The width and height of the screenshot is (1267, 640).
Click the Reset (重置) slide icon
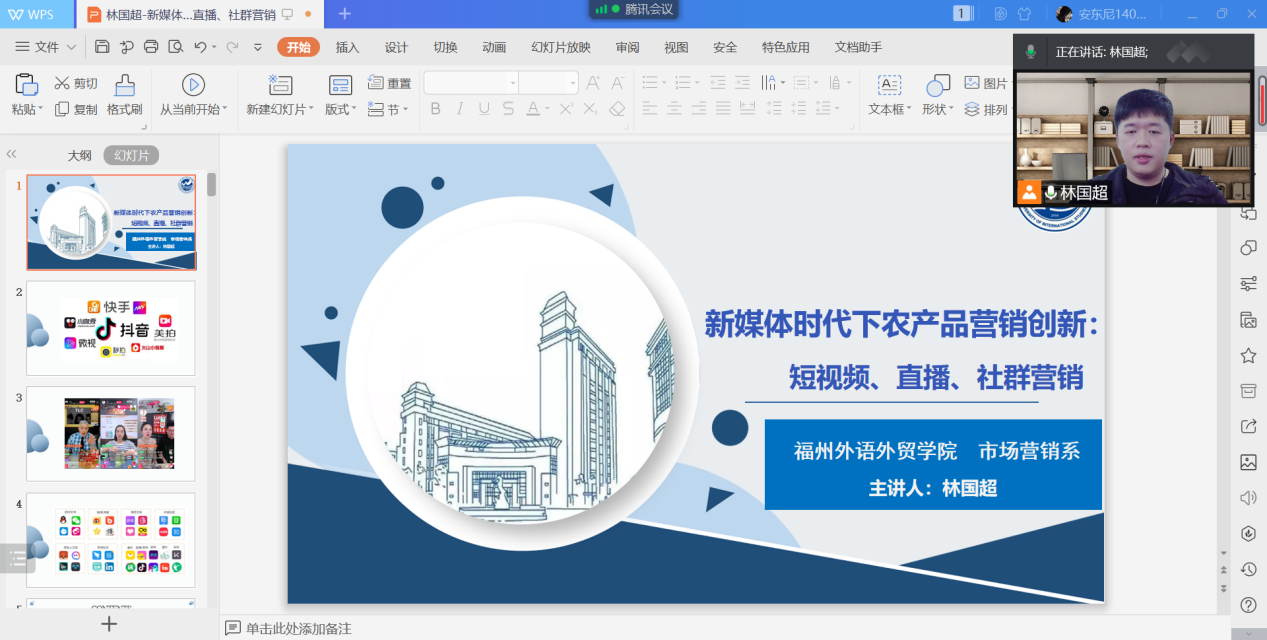pos(377,83)
